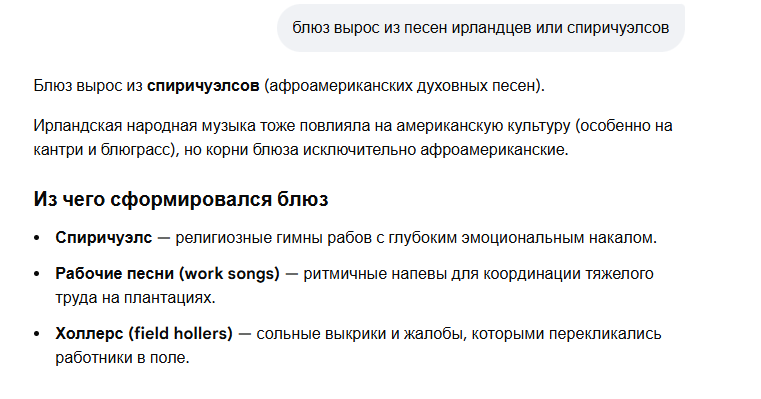This screenshot has width=761, height=399.
Task: Click the bold term «Холлерс (field hollers)»
Action: (144, 334)
